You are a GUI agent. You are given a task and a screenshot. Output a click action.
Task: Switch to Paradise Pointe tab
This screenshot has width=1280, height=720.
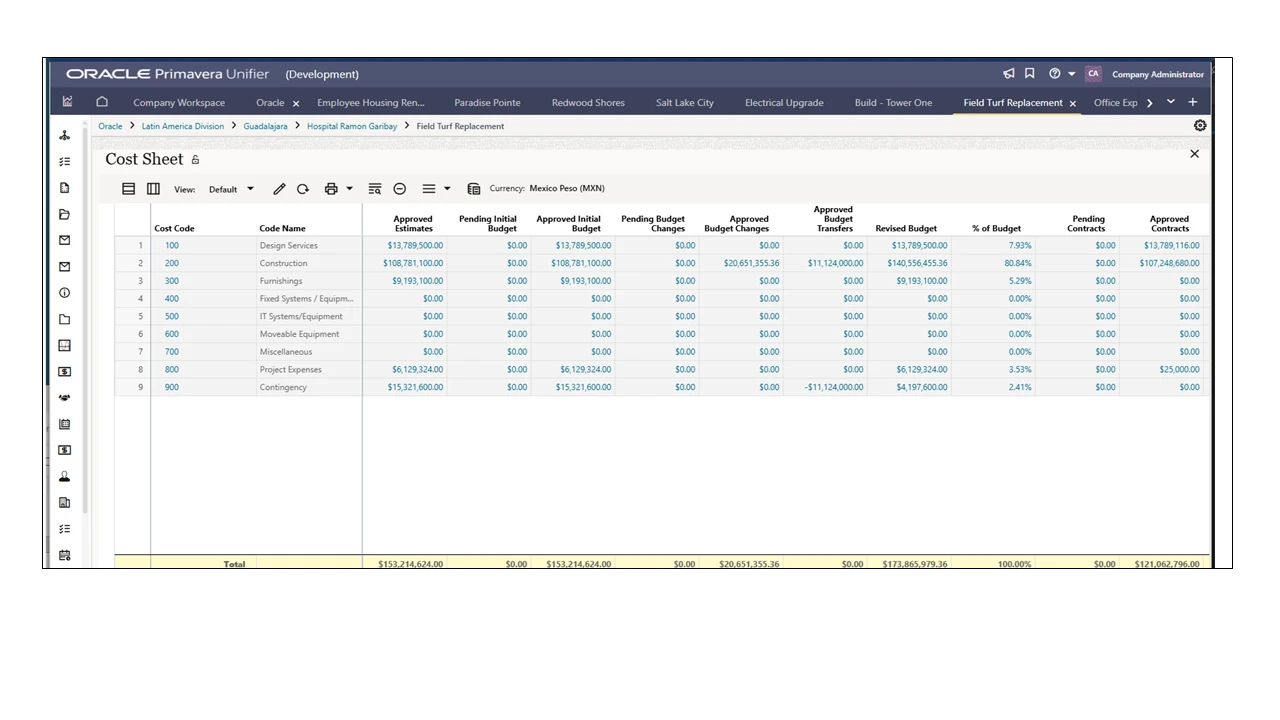pyautogui.click(x=487, y=103)
